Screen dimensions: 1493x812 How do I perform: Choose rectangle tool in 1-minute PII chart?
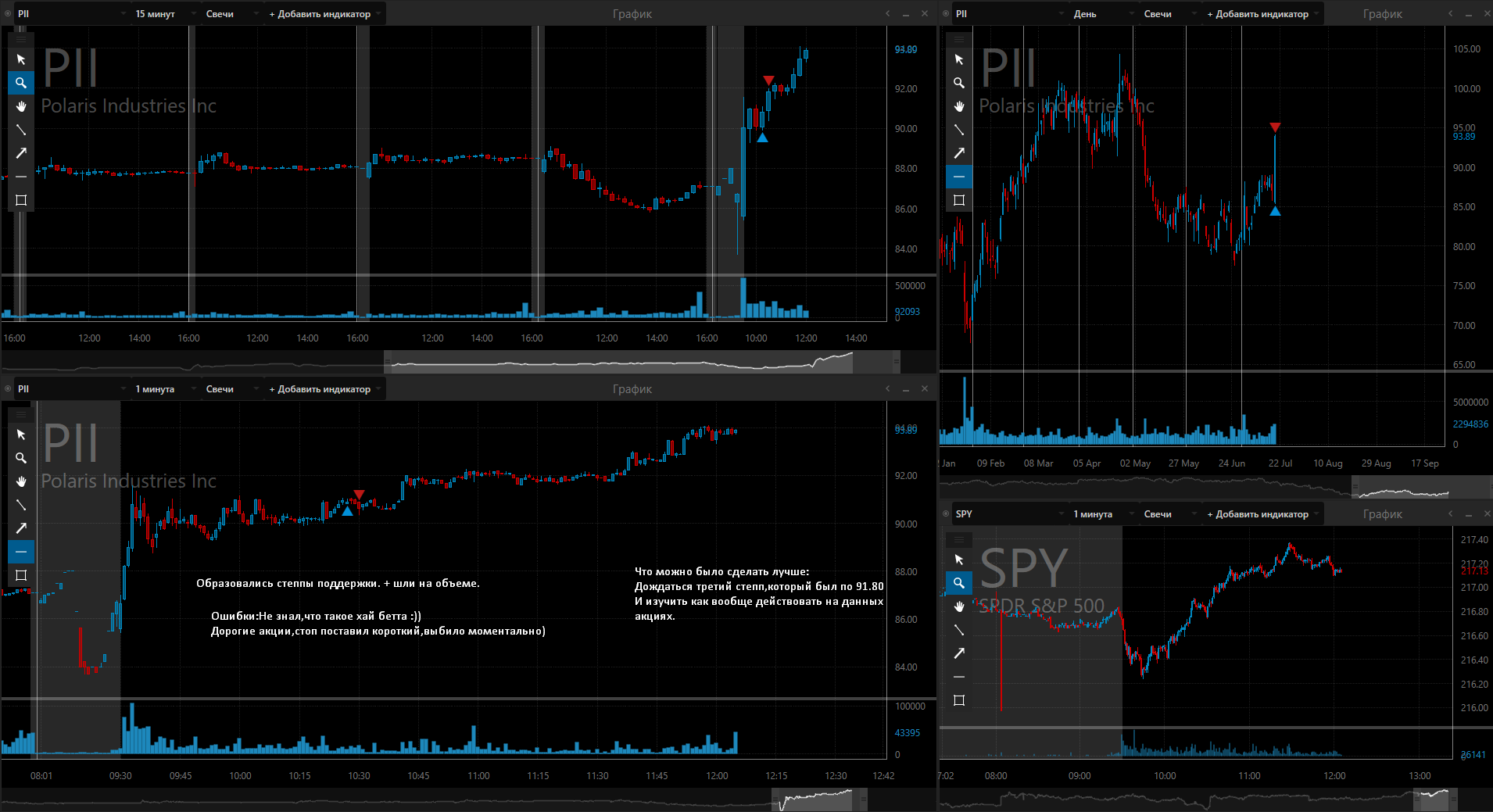[x=21, y=575]
